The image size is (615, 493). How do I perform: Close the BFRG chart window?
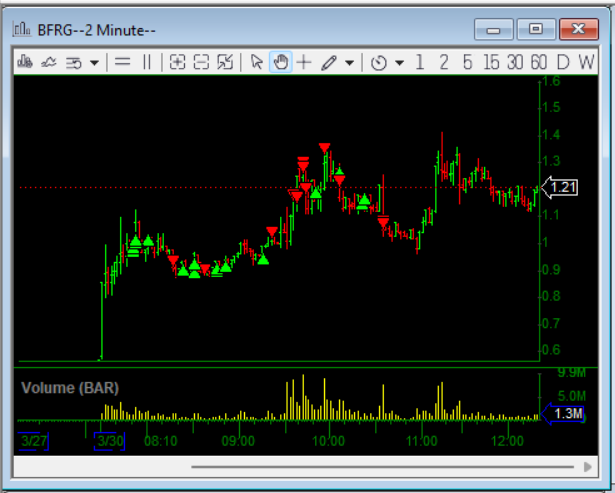tap(579, 29)
